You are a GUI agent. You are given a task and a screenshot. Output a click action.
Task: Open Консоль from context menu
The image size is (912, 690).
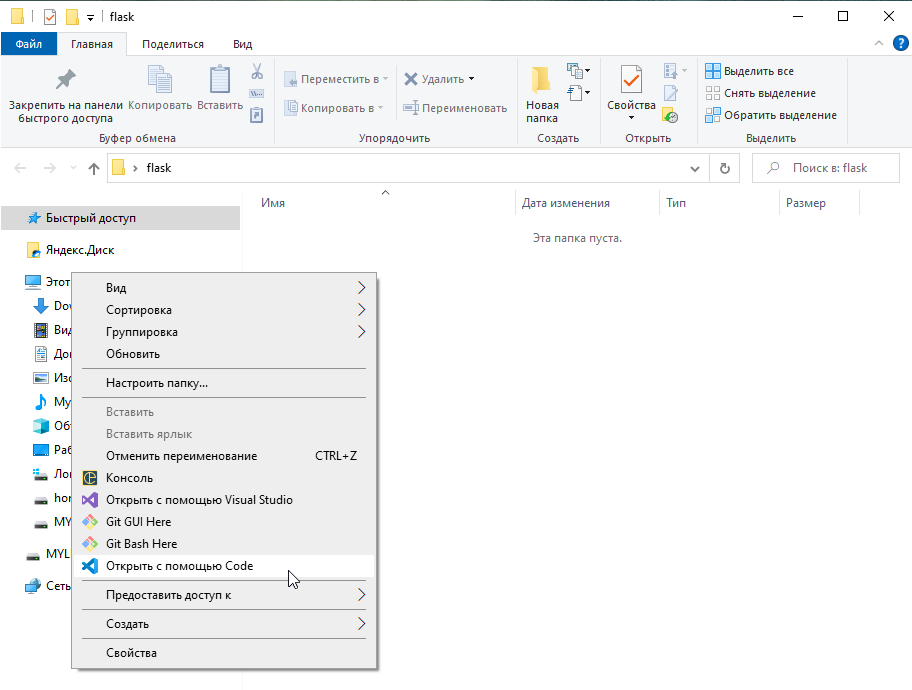(x=129, y=478)
